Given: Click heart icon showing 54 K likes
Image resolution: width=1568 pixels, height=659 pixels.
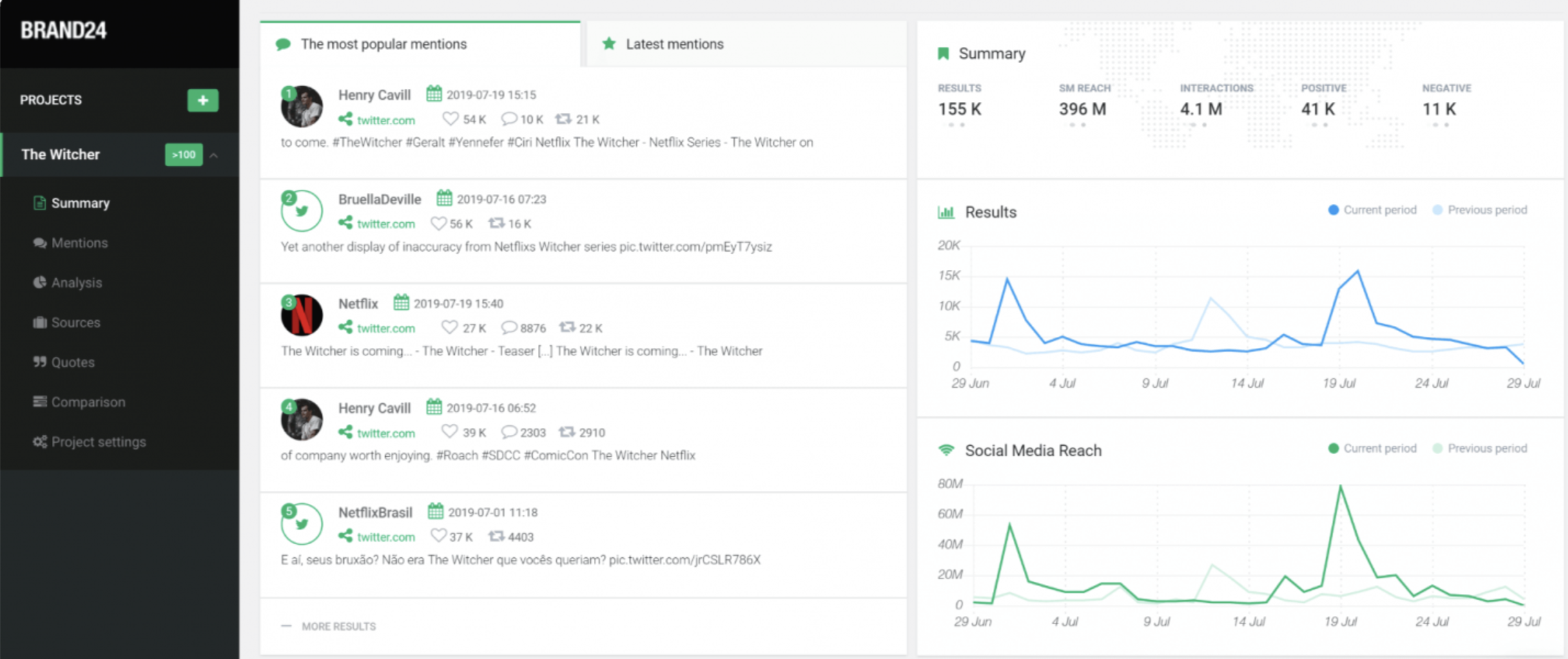Looking at the screenshot, I should 450,119.
